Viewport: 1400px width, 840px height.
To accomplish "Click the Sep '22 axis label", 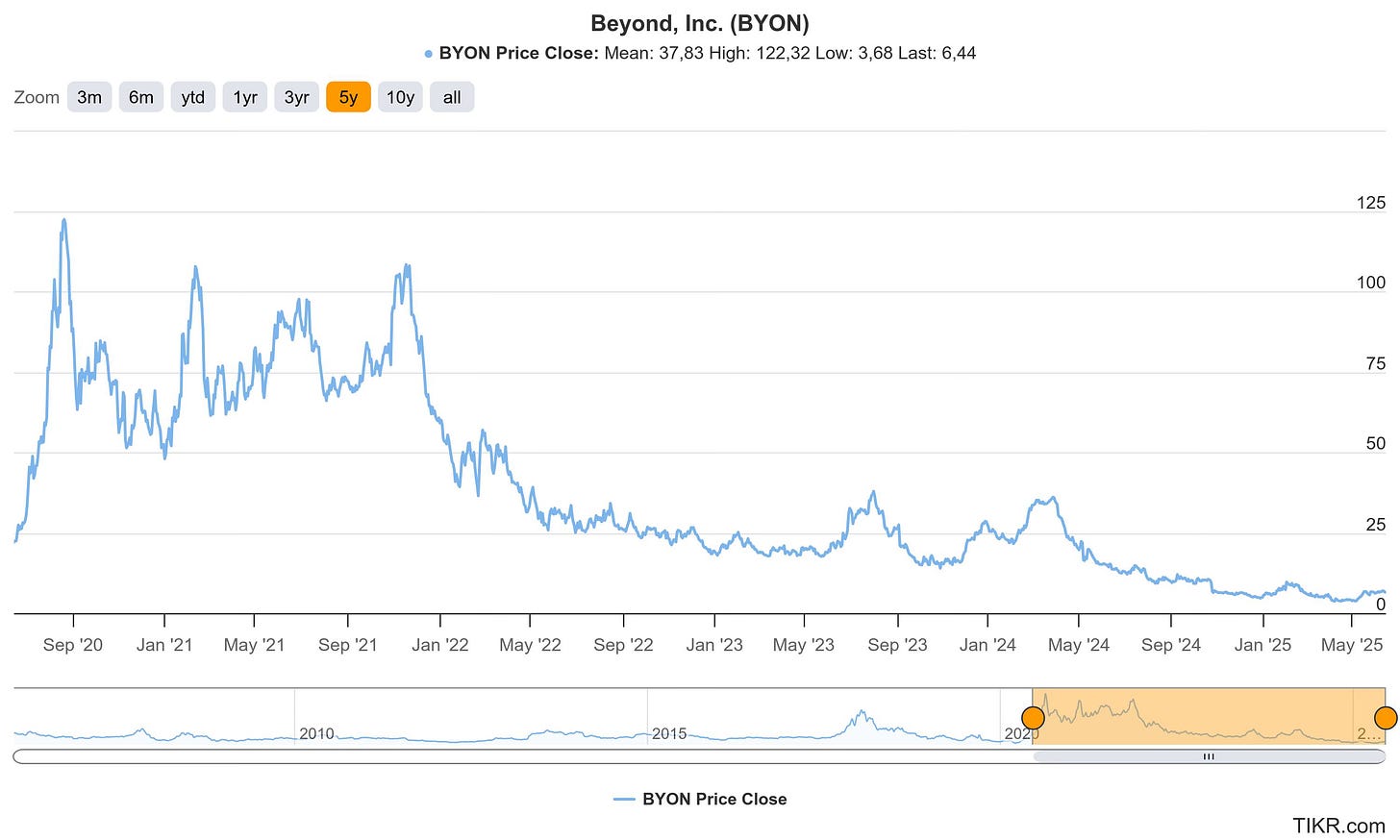I will point(623,645).
